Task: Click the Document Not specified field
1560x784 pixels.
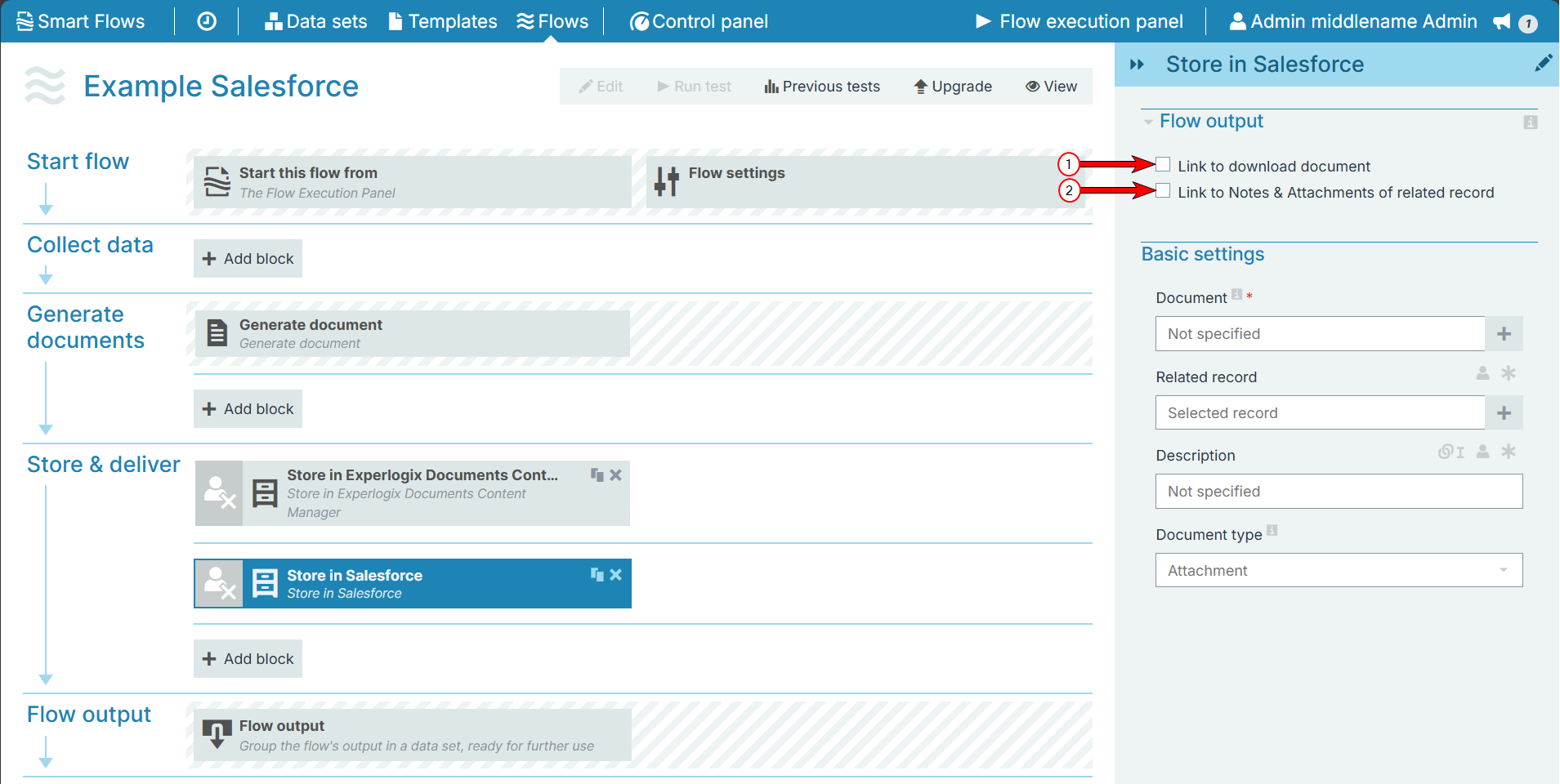Action: [1320, 333]
